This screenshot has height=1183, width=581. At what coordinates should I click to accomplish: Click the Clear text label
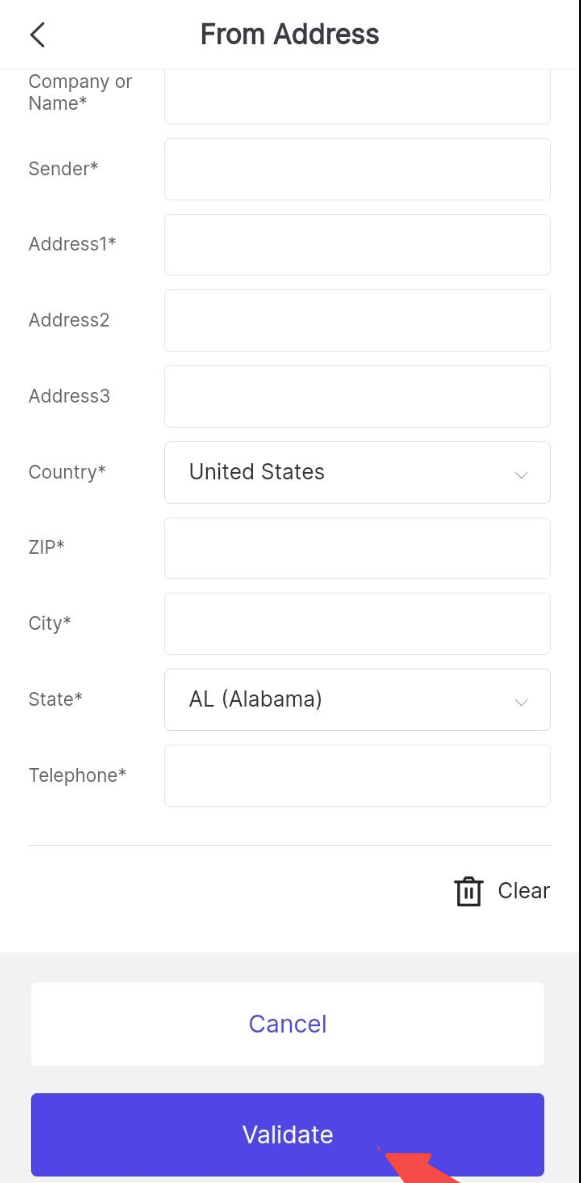tap(524, 890)
